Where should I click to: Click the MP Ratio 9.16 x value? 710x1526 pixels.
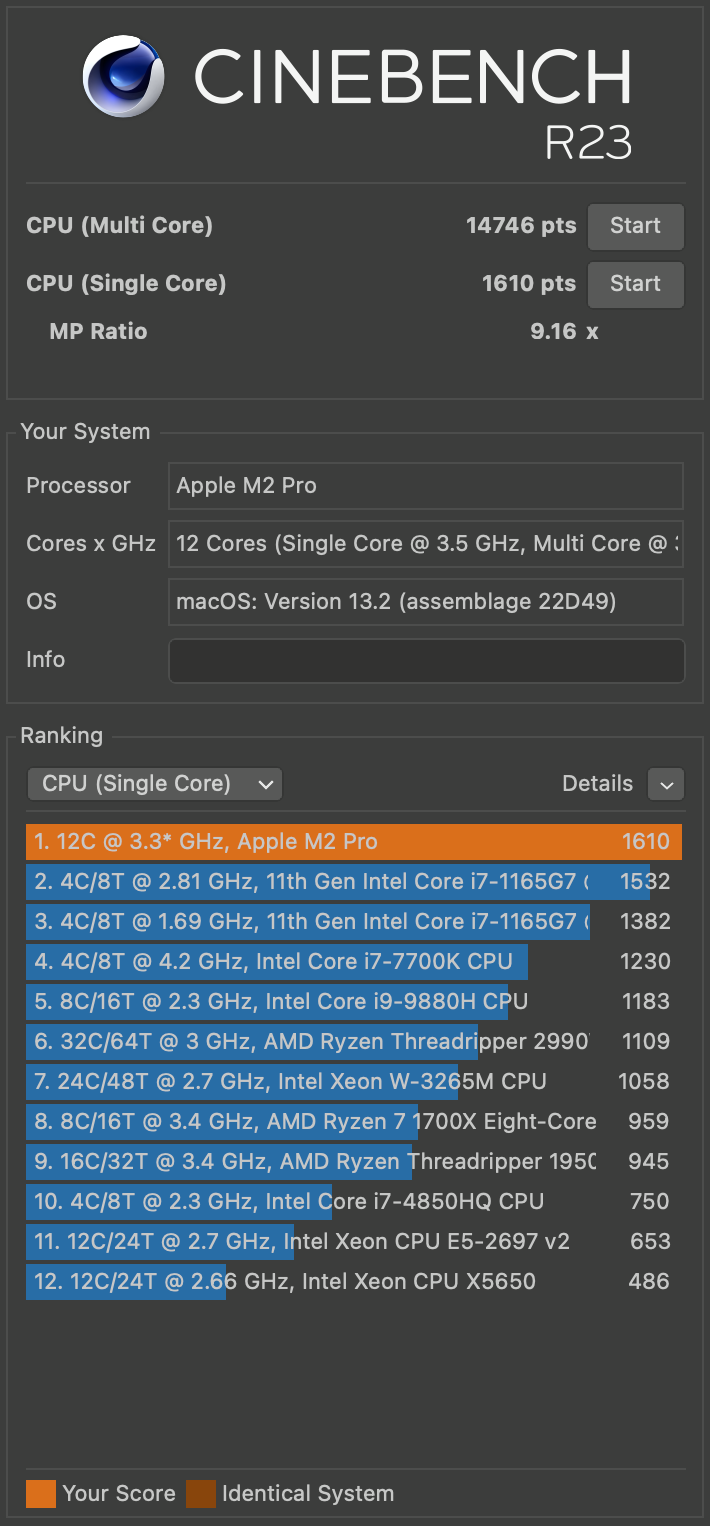click(x=564, y=332)
